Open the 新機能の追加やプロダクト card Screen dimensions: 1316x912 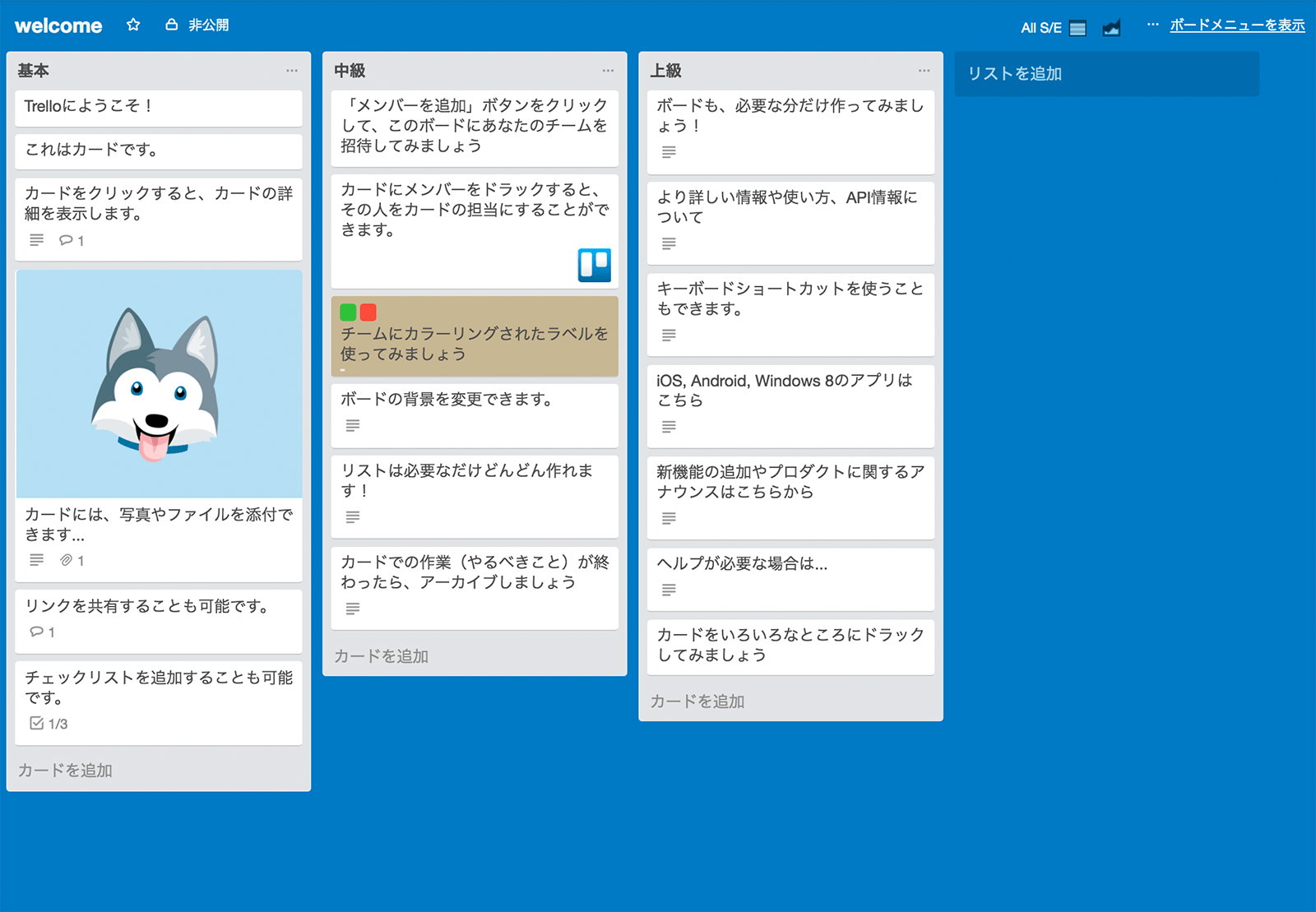[790, 498]
